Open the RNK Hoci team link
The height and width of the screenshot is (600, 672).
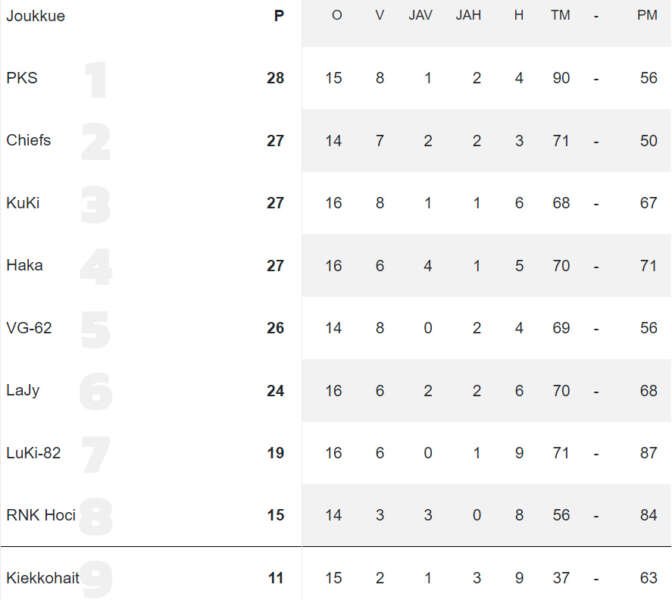41,515
